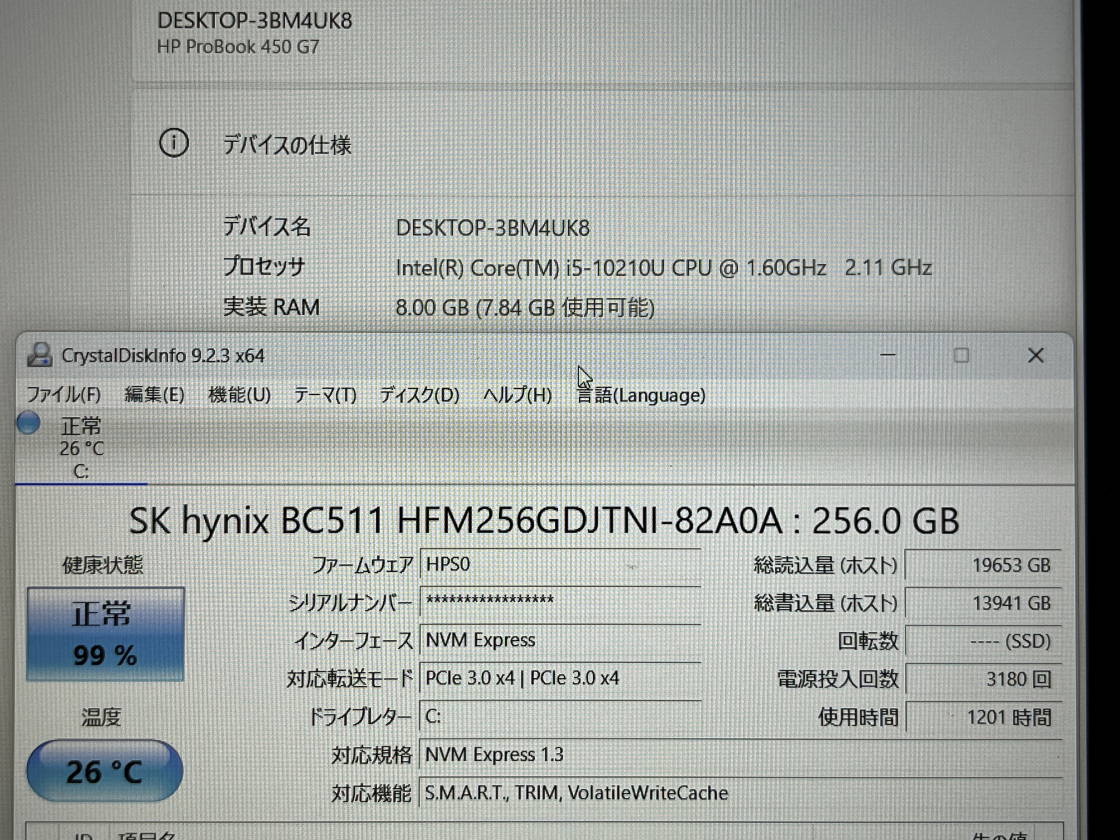1120x840 pixels.
Task: Click the 正常 99 % health status button
Action: (106, 634)
